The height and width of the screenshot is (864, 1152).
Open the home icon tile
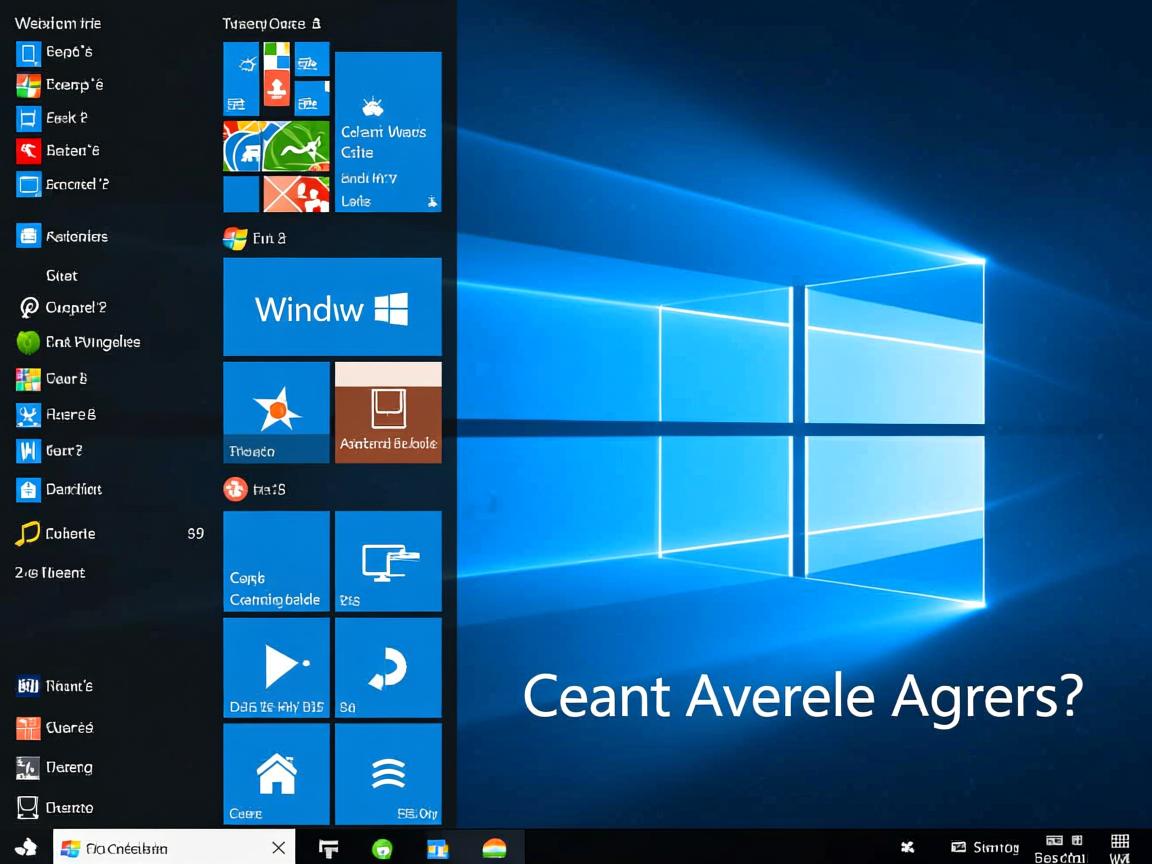(275, 774)
